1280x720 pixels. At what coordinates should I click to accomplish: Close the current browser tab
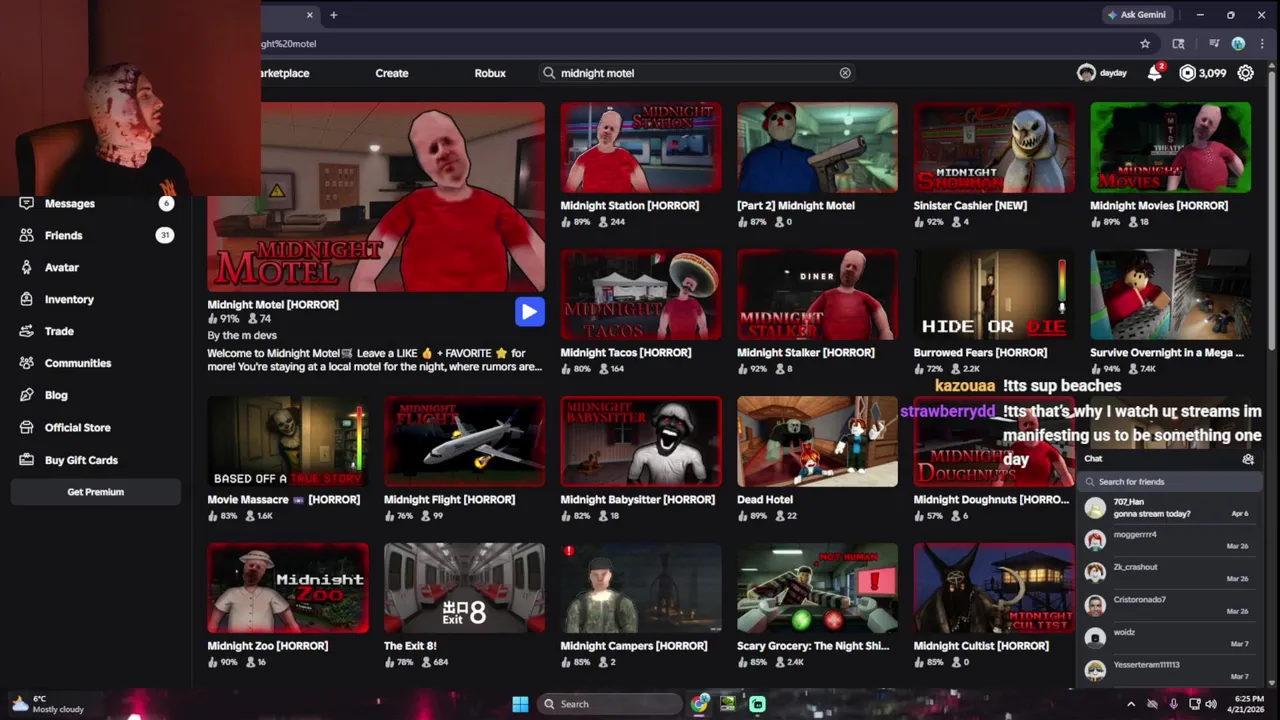(x=310, y=15)
